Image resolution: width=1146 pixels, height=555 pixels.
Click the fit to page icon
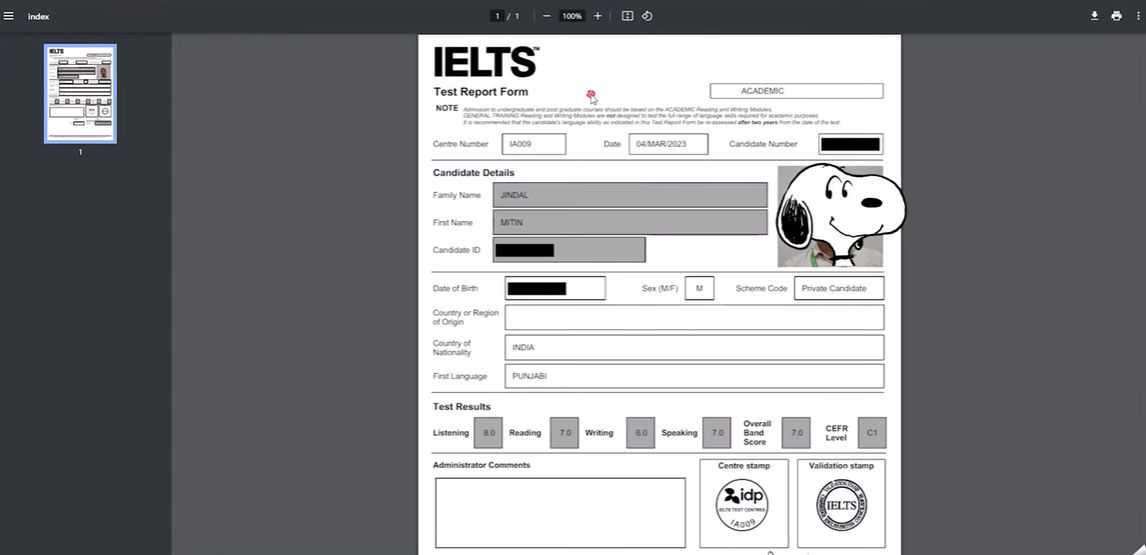627,16
